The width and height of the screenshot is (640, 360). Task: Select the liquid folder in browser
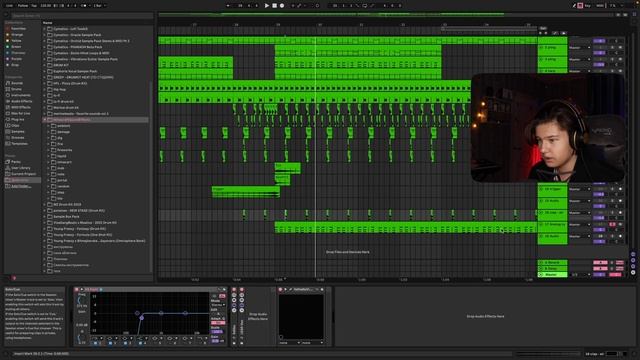point(62,156)
